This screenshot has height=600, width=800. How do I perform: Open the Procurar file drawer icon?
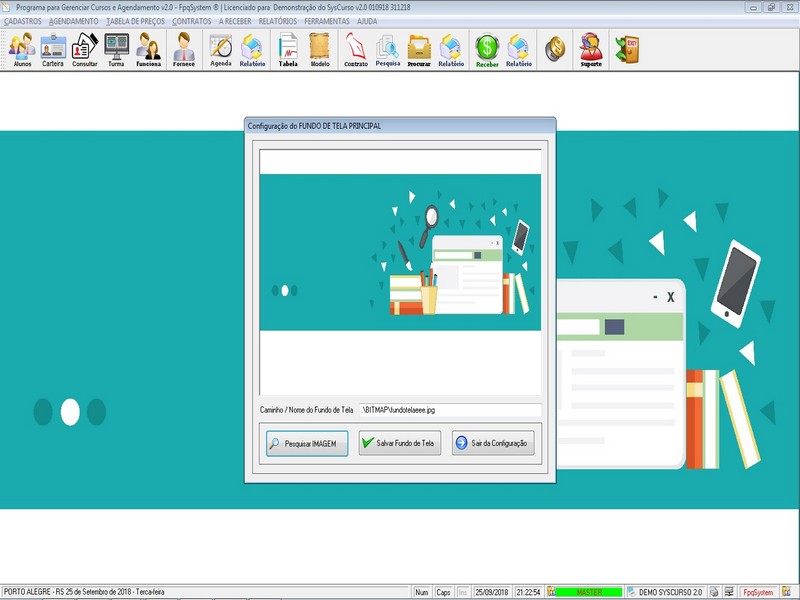point(419,49)
